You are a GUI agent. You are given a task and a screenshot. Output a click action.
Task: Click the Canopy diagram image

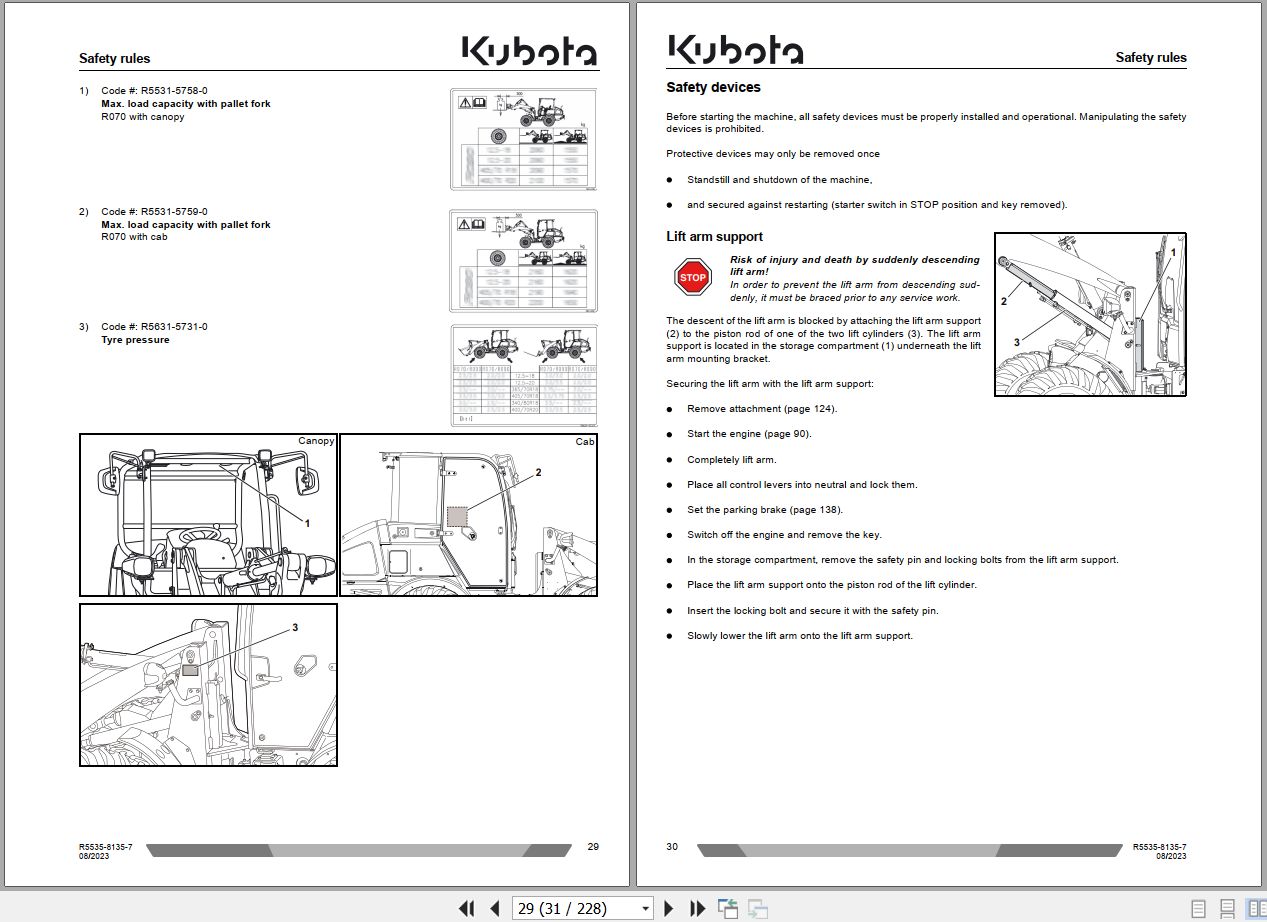coord(207,514)
